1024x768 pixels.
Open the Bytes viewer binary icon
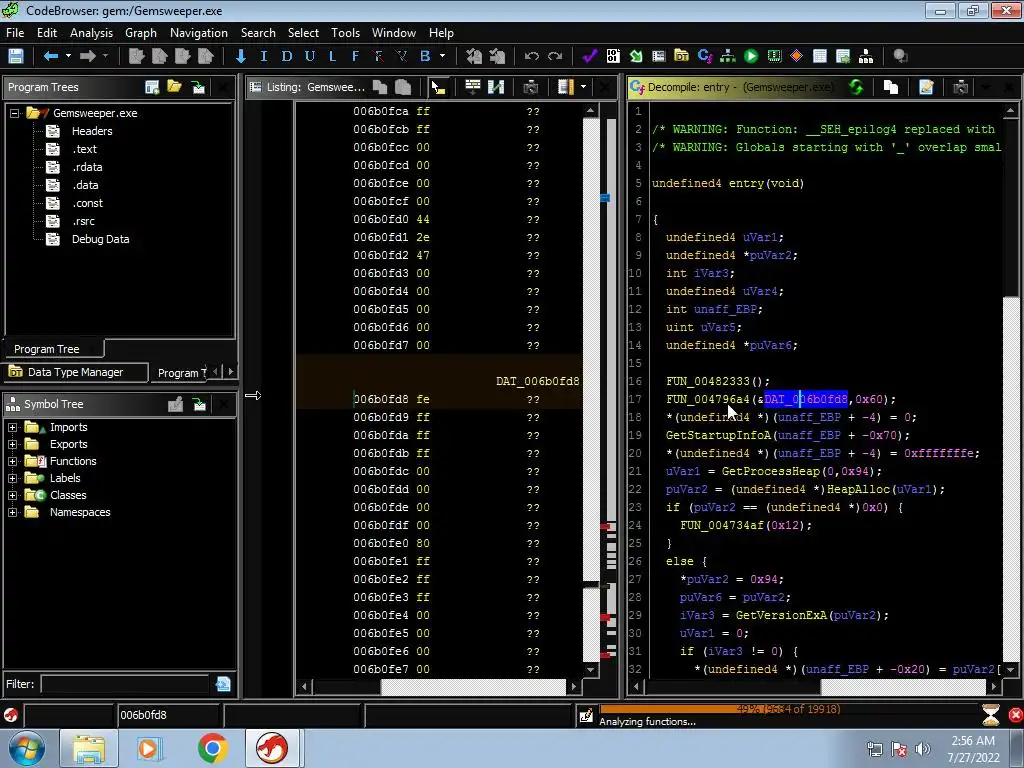(613, 56)
